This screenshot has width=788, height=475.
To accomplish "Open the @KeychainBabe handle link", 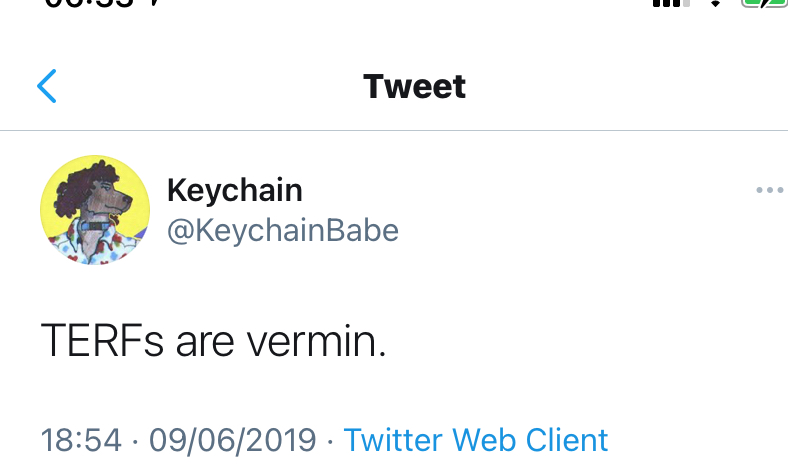I will click(282, 231).
